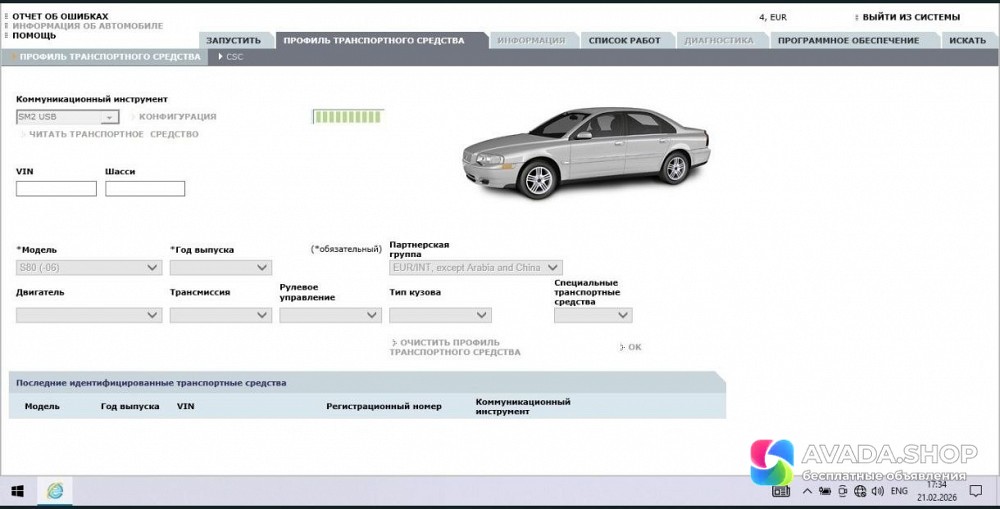Show hidden tray icons chevron
This screenshot has height=509, width=1000.
click(808, 492)
